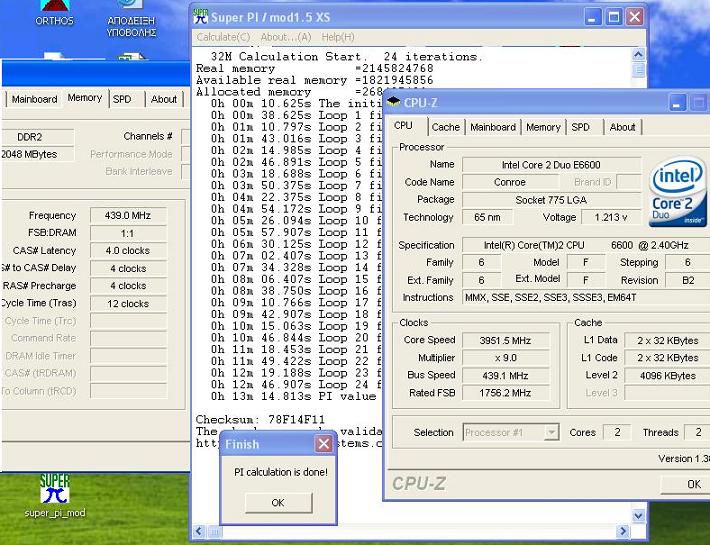Screen dimensions: 710x545
Task: Click the Super PI scrollbar up arrow
Action: coord(638,55)
